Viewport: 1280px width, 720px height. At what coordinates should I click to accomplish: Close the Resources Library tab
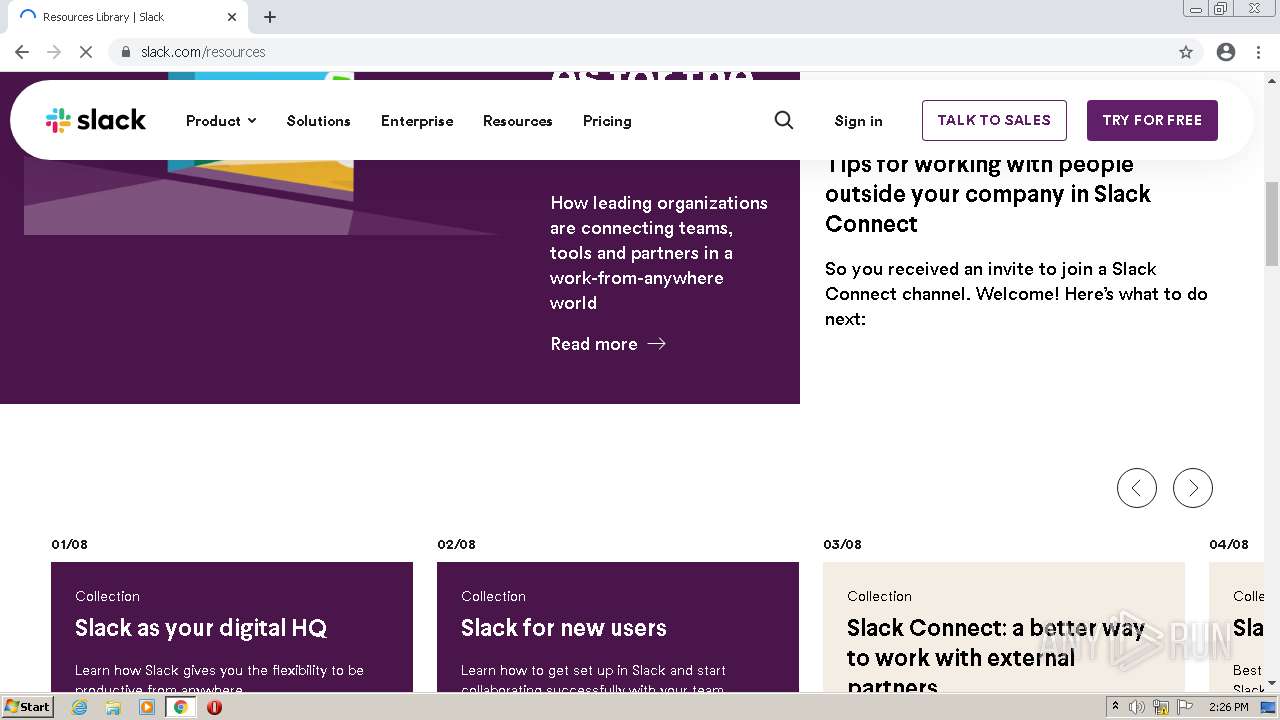click(232, 17)
